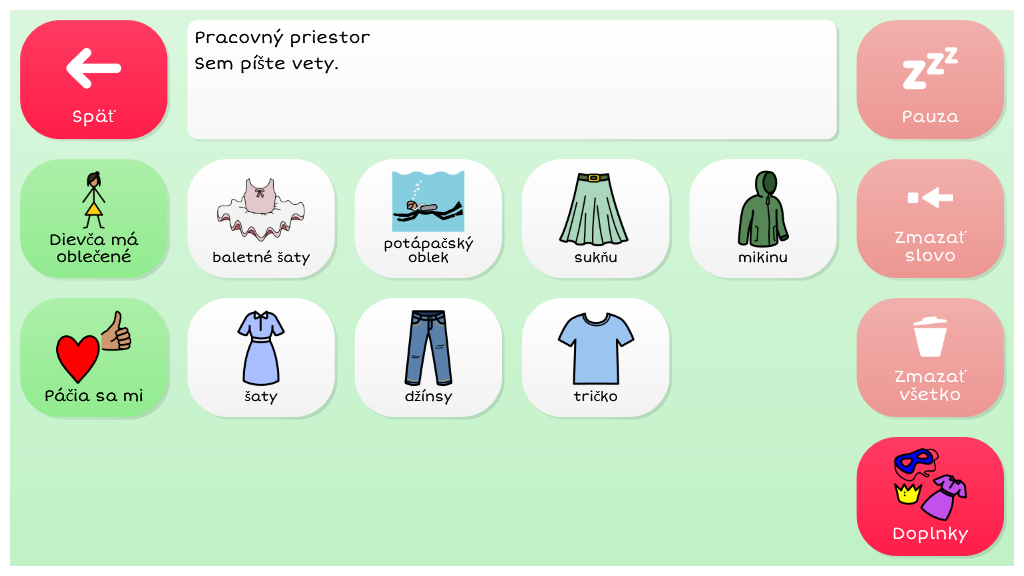
Task: Insert phrase Dievča má oblečené
Action: [93, 218]
